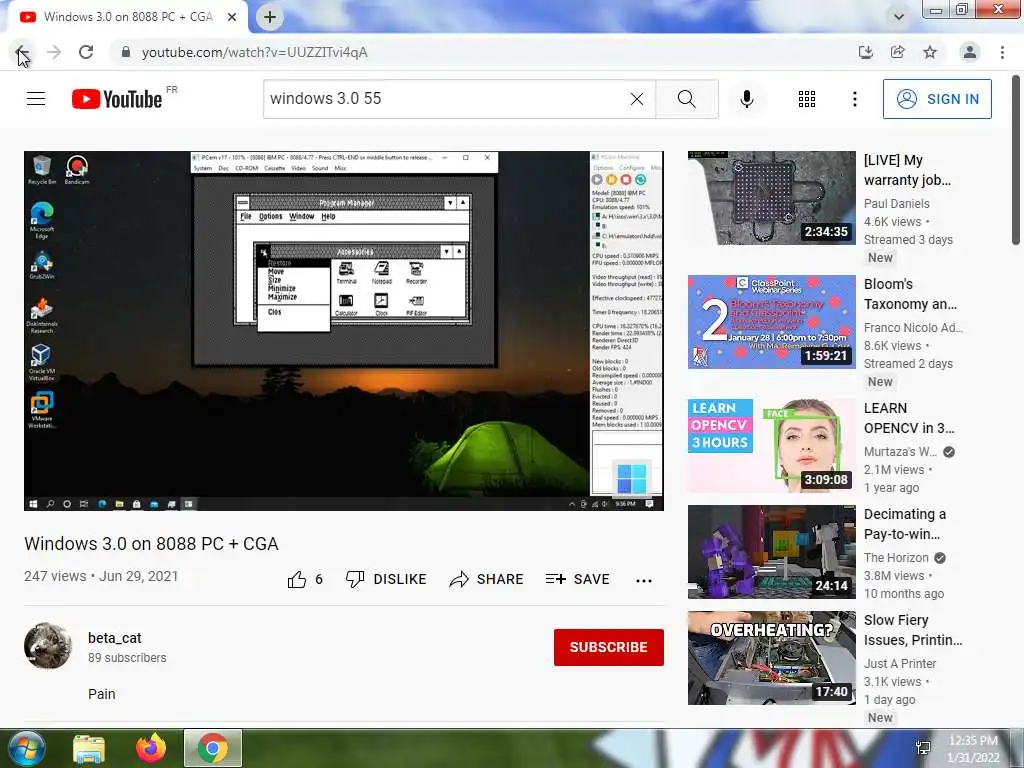The image size is (1024, 768).
Task: Open the LEARN OPENCV video title
Action: [909, 418]
